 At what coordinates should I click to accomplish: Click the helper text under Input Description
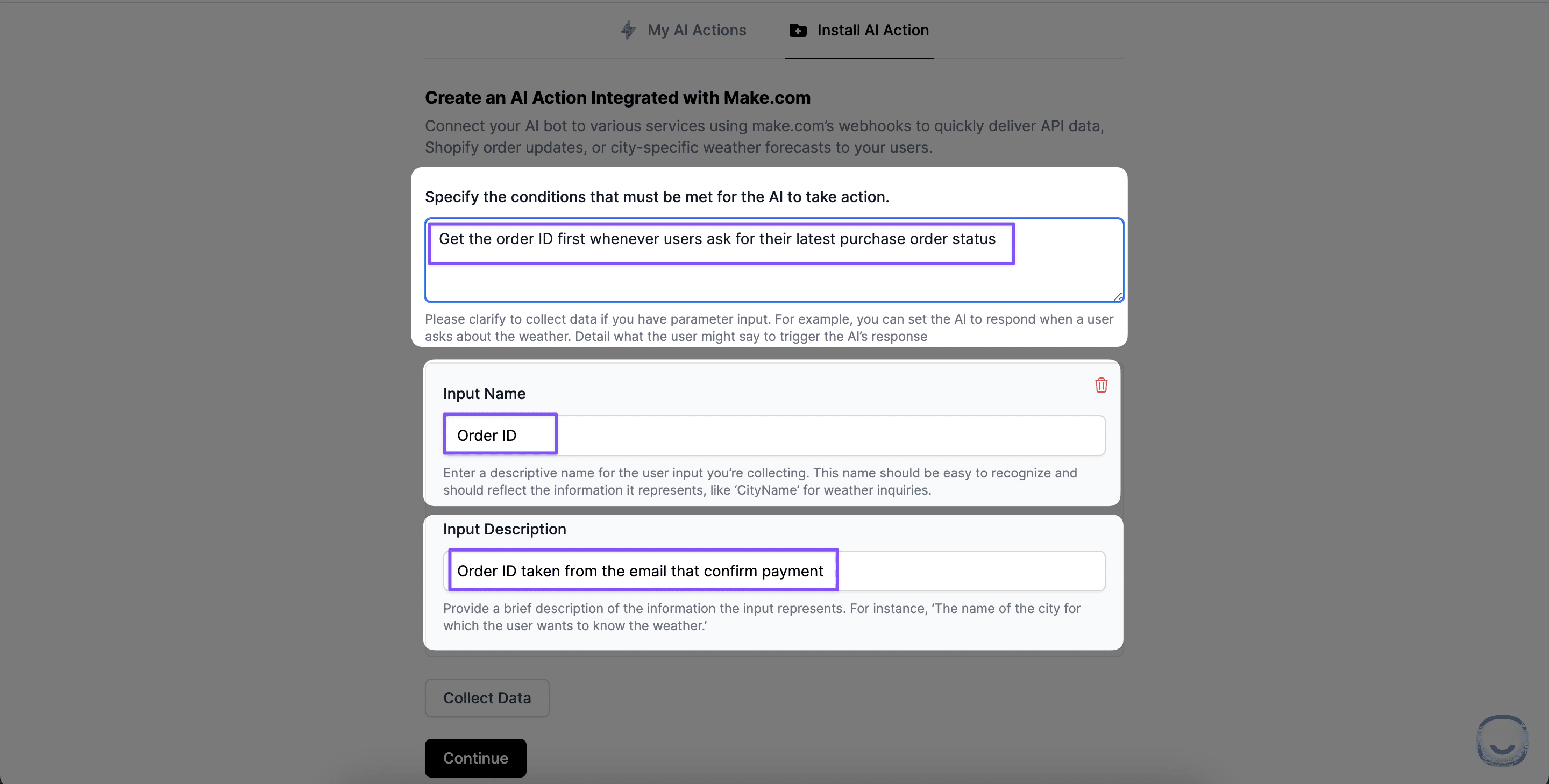click(761, 616)
